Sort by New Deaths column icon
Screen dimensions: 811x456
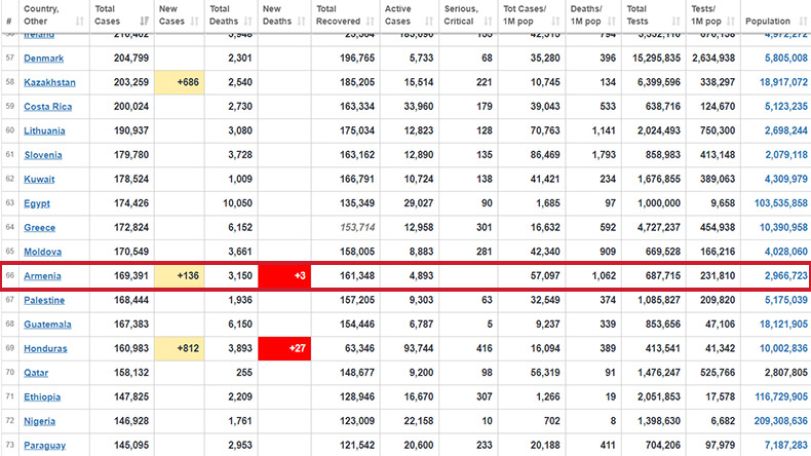tap(301, 21)
